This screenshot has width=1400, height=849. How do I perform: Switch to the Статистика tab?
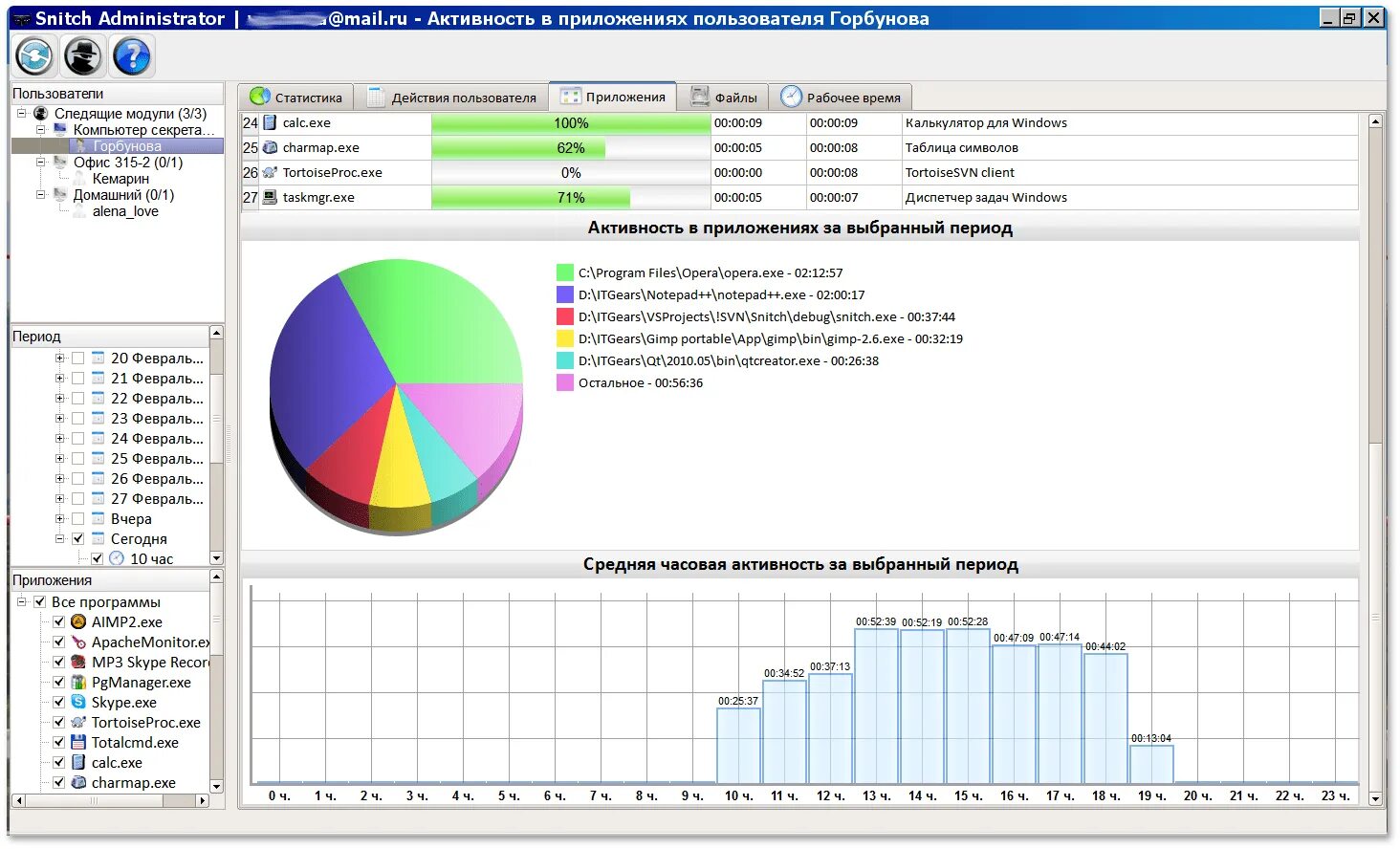click(x=295, y=97)
